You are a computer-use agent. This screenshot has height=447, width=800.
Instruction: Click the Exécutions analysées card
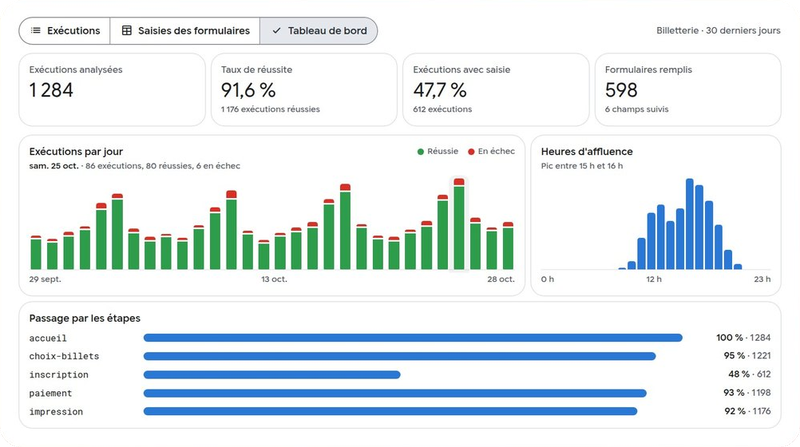tap(112, 89)
